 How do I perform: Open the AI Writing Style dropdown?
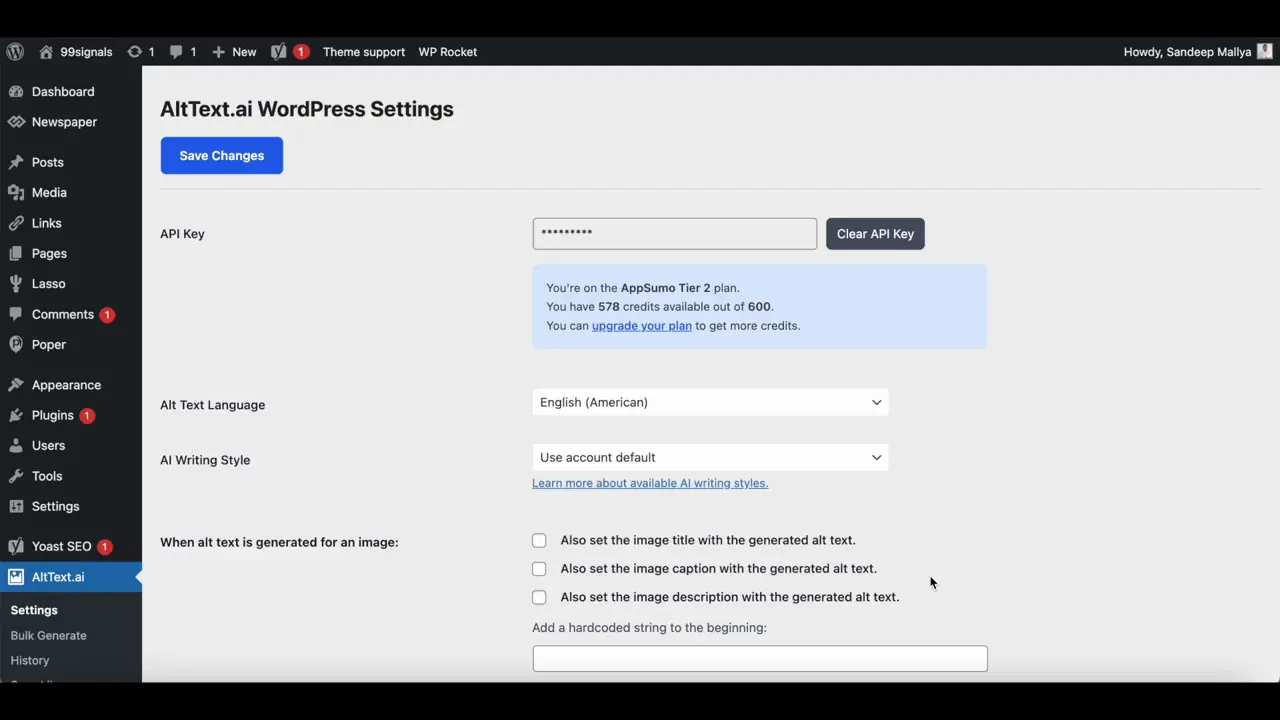coord(710,457)
